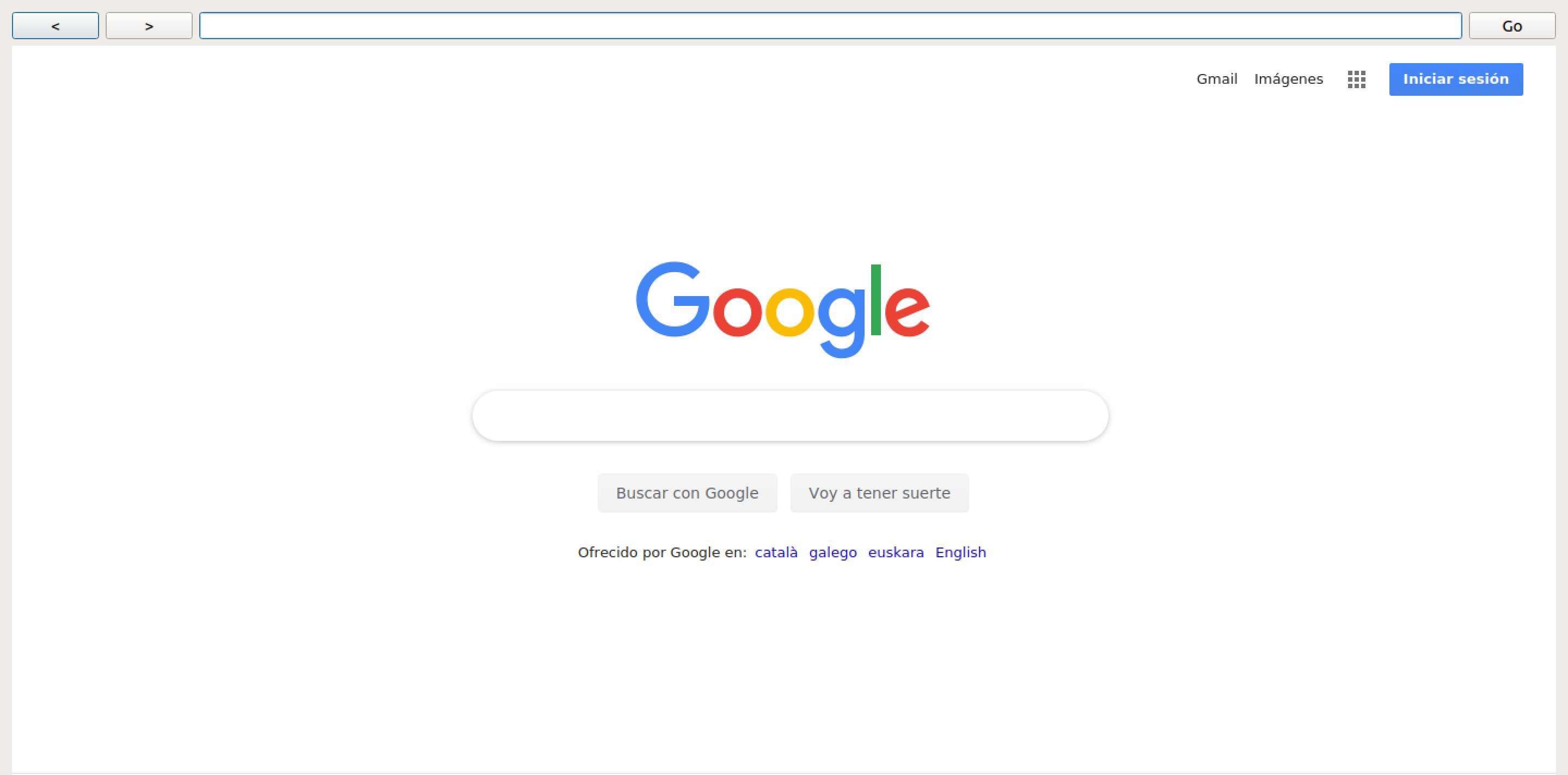1568x775 pixels.
Task: Open the Google apps grid icon
Action: click(1356, 79)
